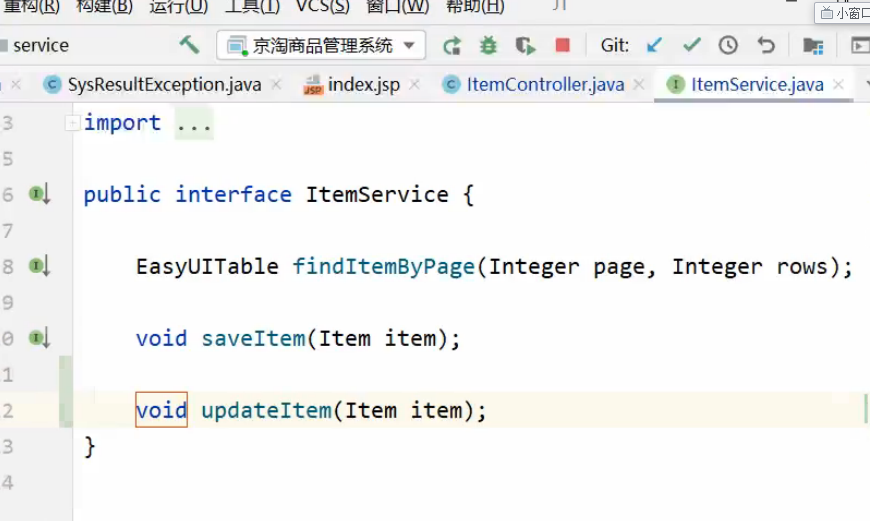870x521 pixels.
Task: Click the ItemService interface name
Action: point(377,195)
